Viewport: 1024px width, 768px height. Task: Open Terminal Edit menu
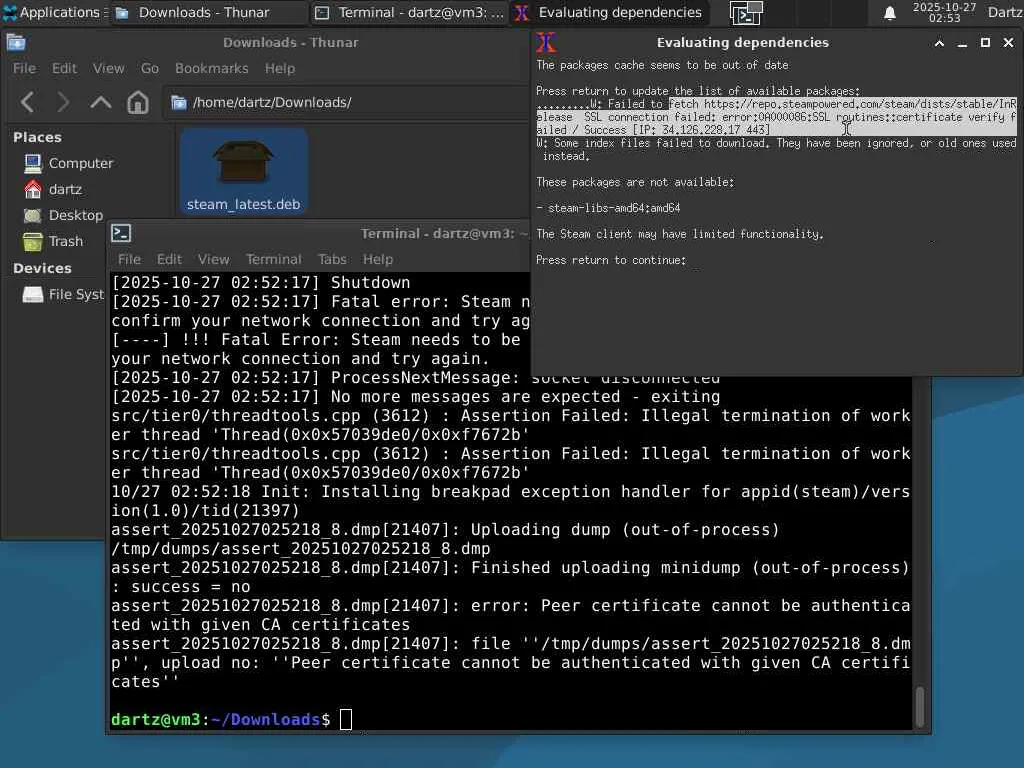coord(169,259)
